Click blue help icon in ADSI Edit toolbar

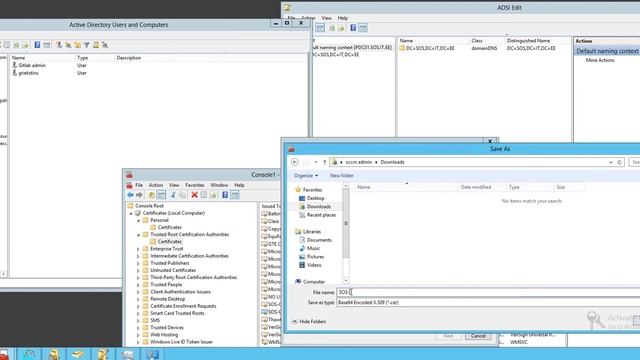[353, 28]
